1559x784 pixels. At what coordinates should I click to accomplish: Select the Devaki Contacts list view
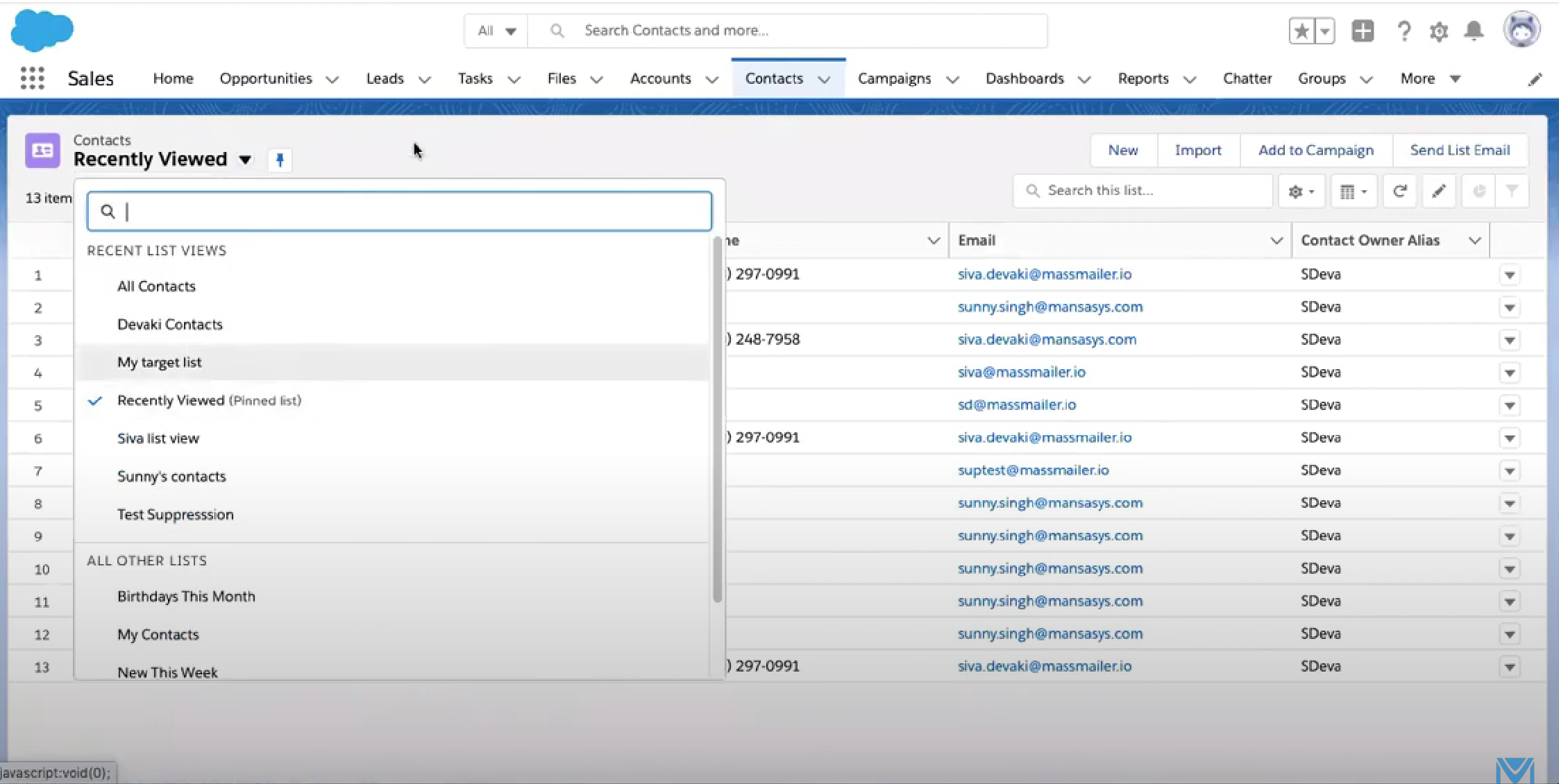tap(393, 325)
